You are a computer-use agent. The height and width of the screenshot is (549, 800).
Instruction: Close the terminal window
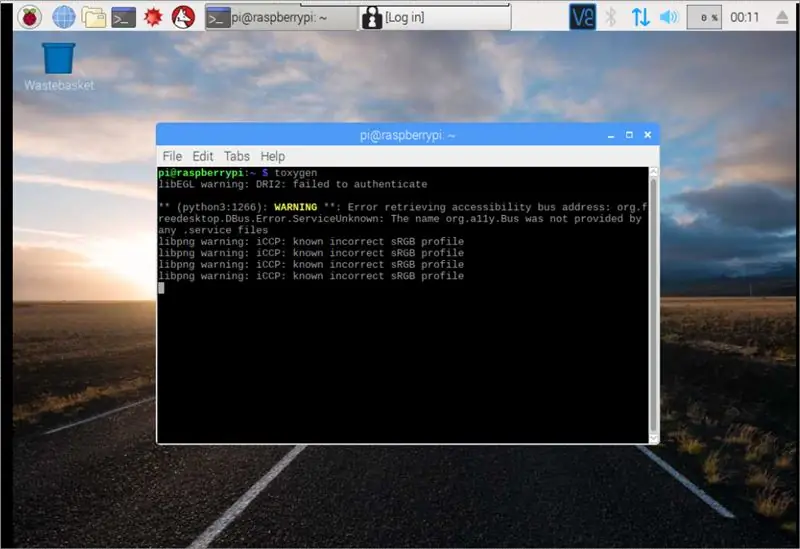point(647,135)
